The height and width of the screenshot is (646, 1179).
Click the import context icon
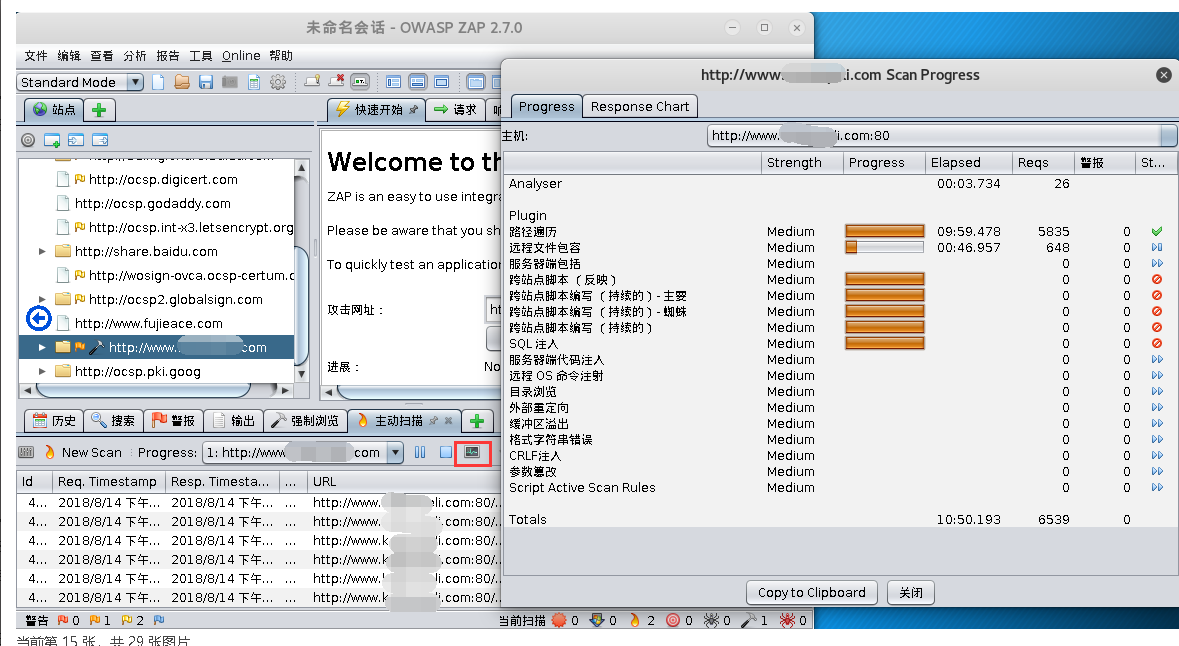76,140
